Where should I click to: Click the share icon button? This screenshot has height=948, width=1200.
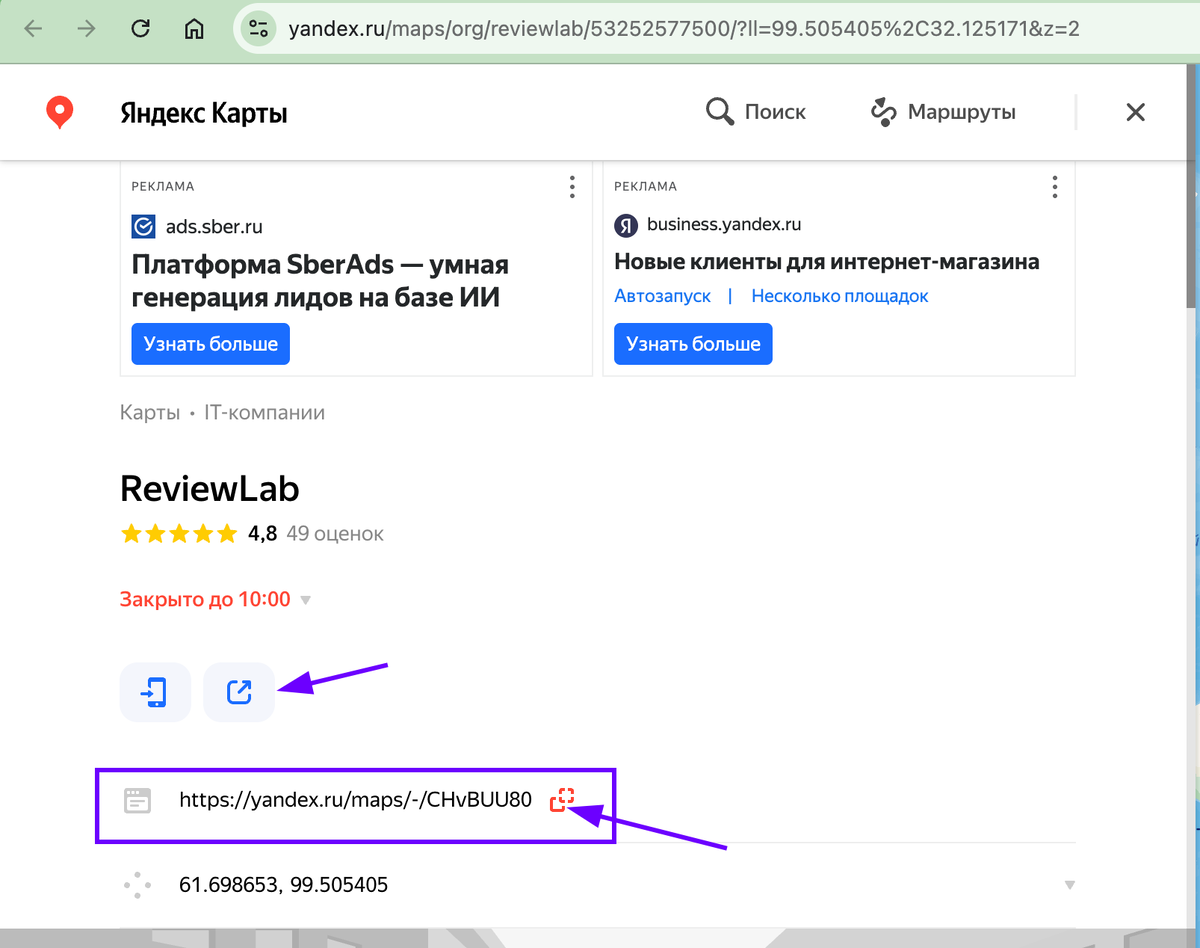(239, 692)
